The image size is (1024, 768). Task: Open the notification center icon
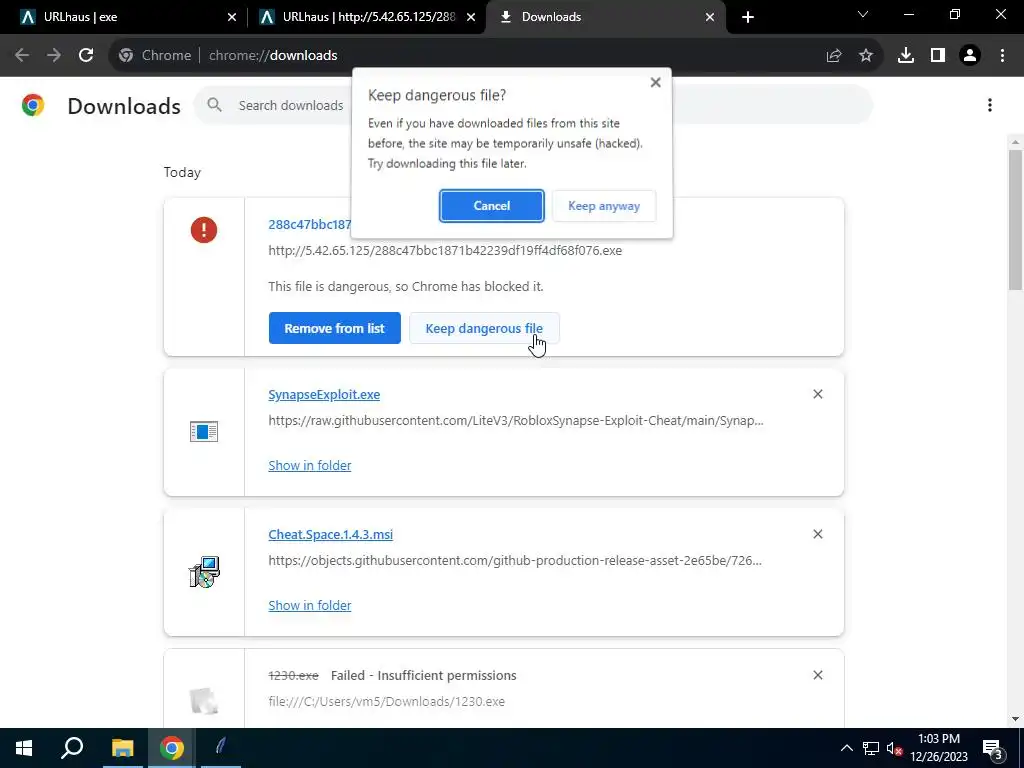point(993,748)
